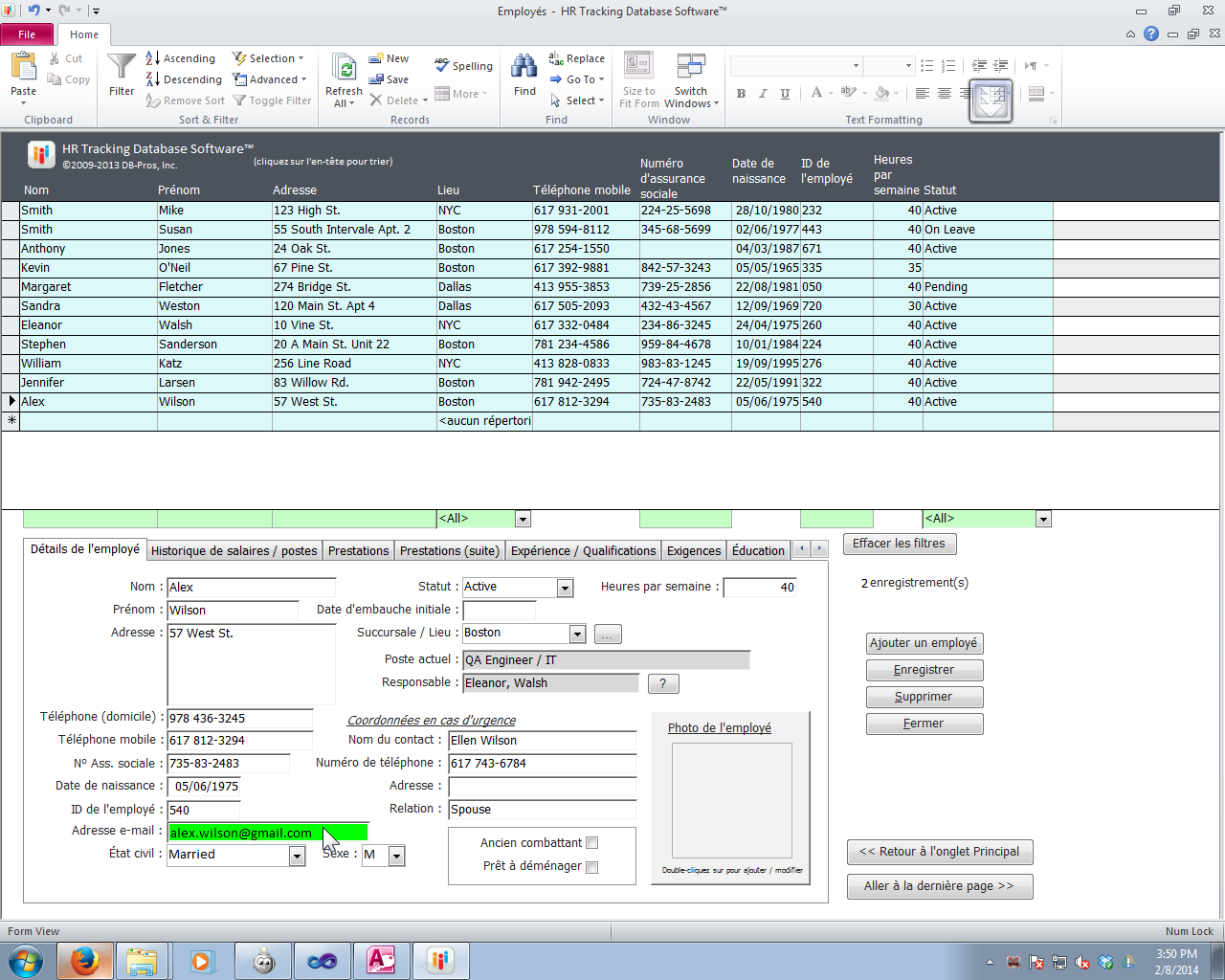Image resolution: width=1225 pixels, height=980 pixels.
Task: Click Replace in Find group
Action: 576,58
